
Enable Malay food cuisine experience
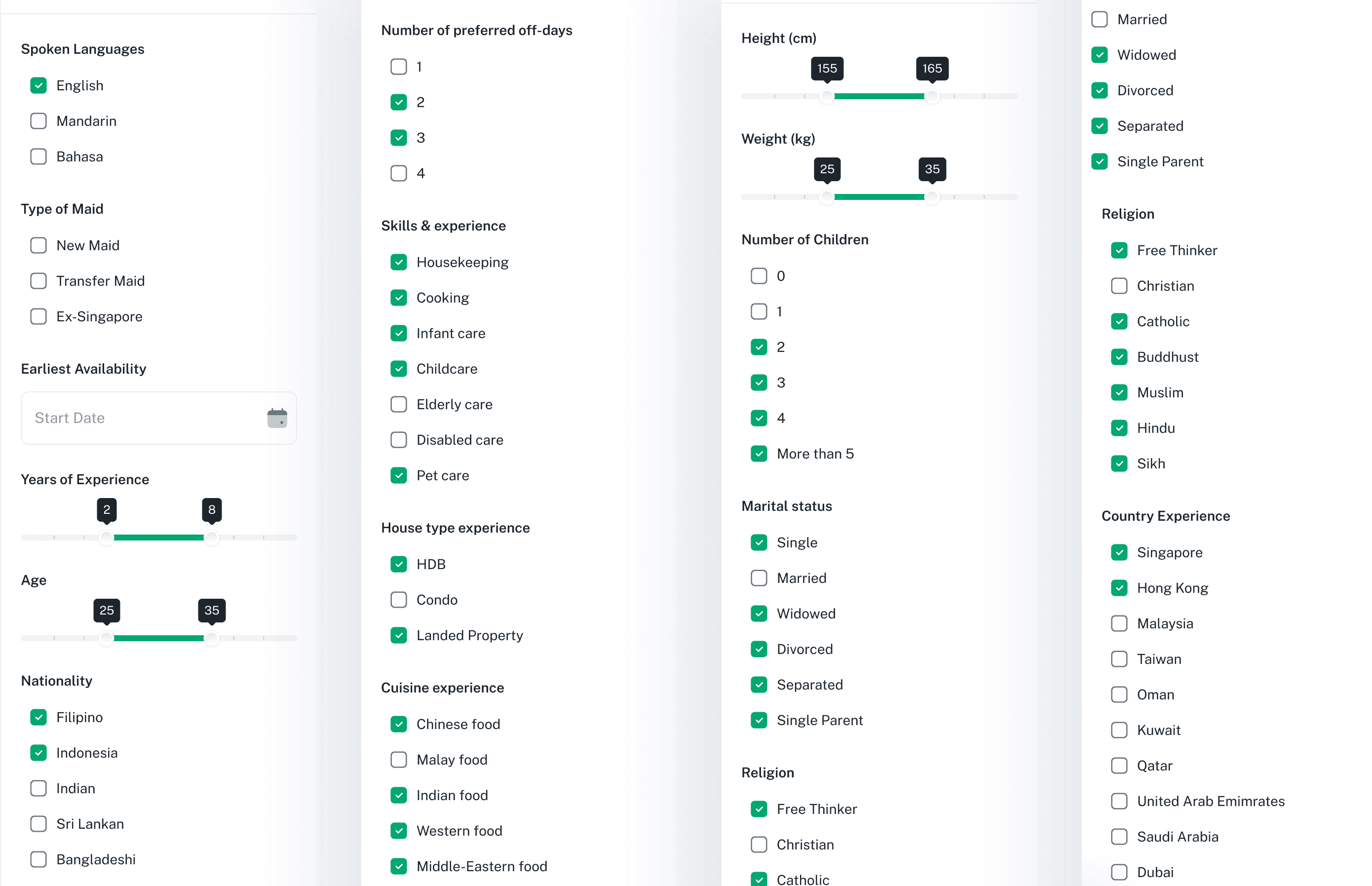398,760
